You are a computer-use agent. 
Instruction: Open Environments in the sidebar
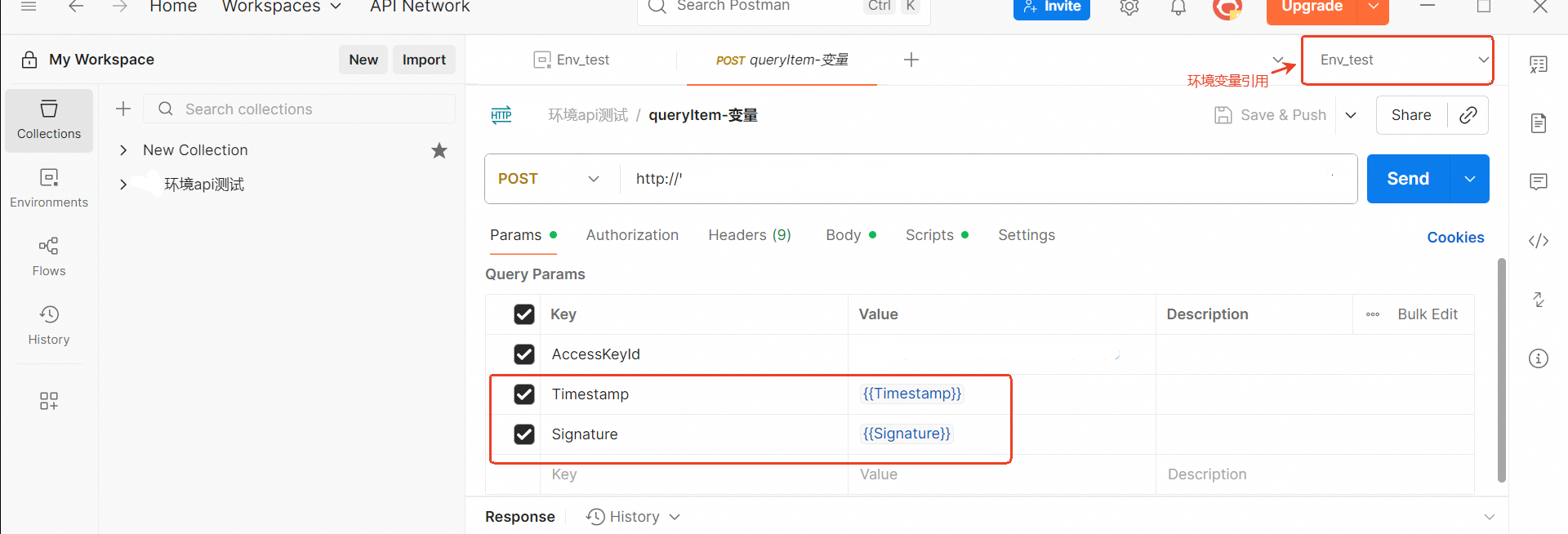[49, 189]
